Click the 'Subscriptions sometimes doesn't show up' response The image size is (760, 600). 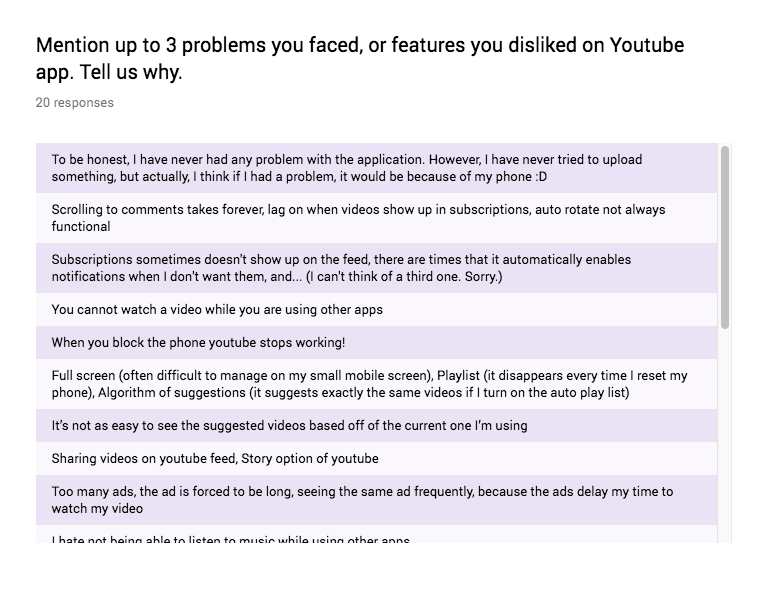376,268
